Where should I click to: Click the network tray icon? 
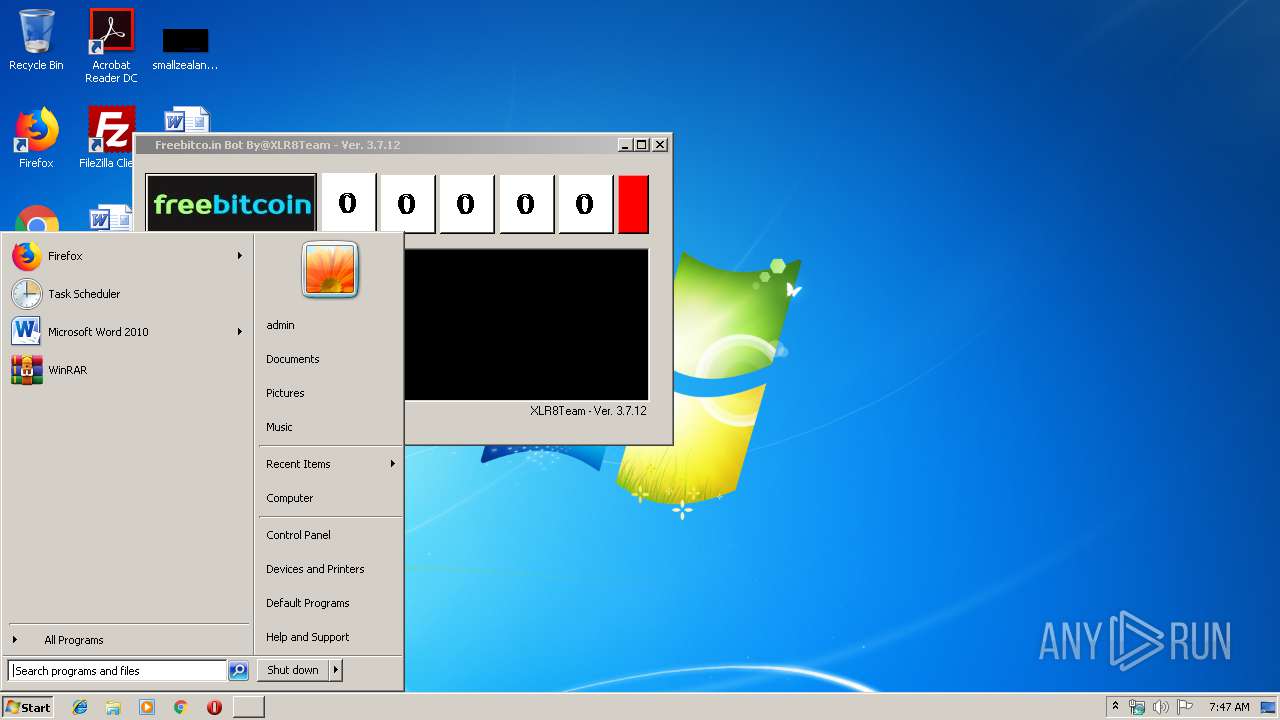tap(1137, 707)
